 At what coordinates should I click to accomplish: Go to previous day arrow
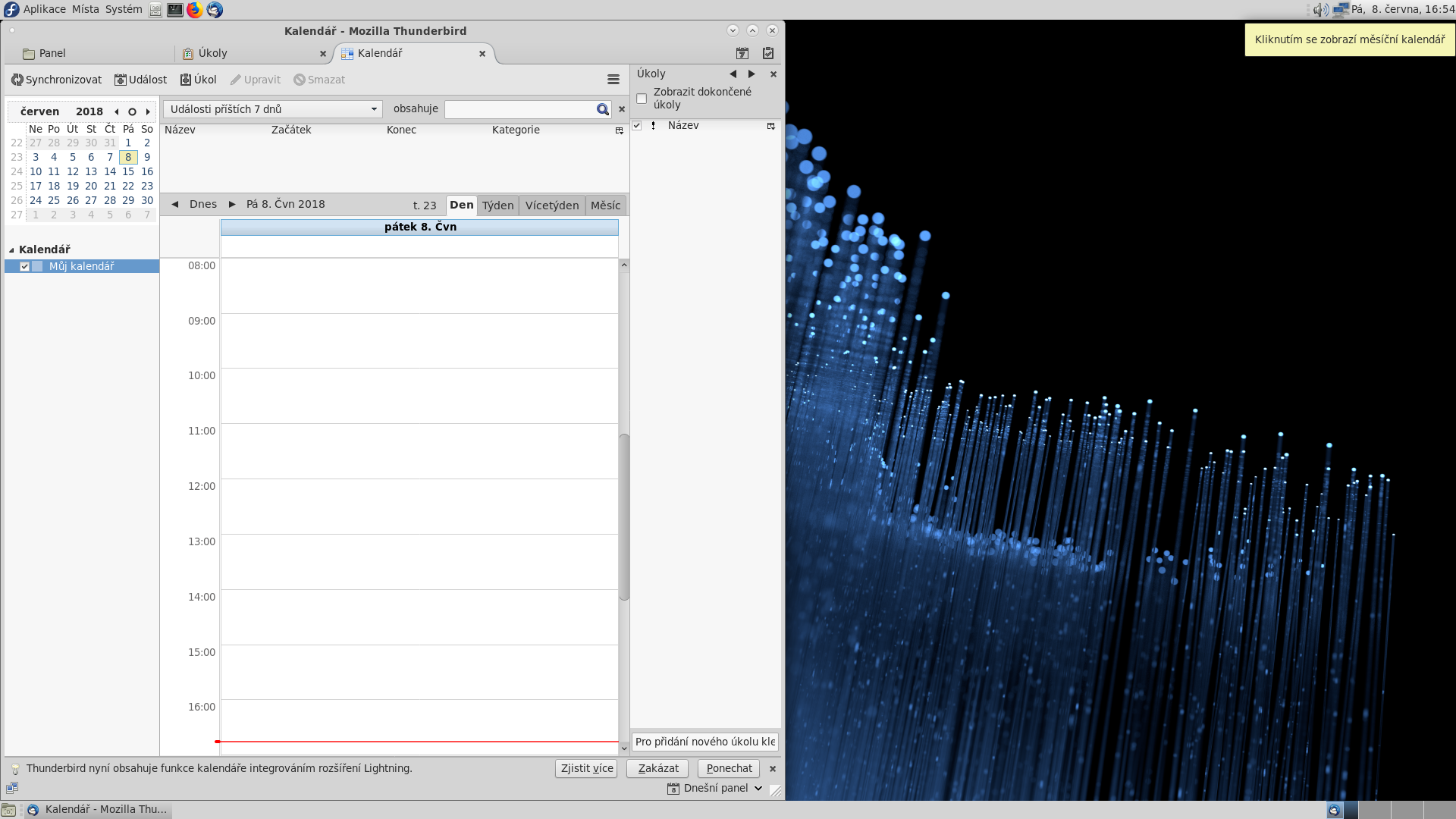click(175, 204)
